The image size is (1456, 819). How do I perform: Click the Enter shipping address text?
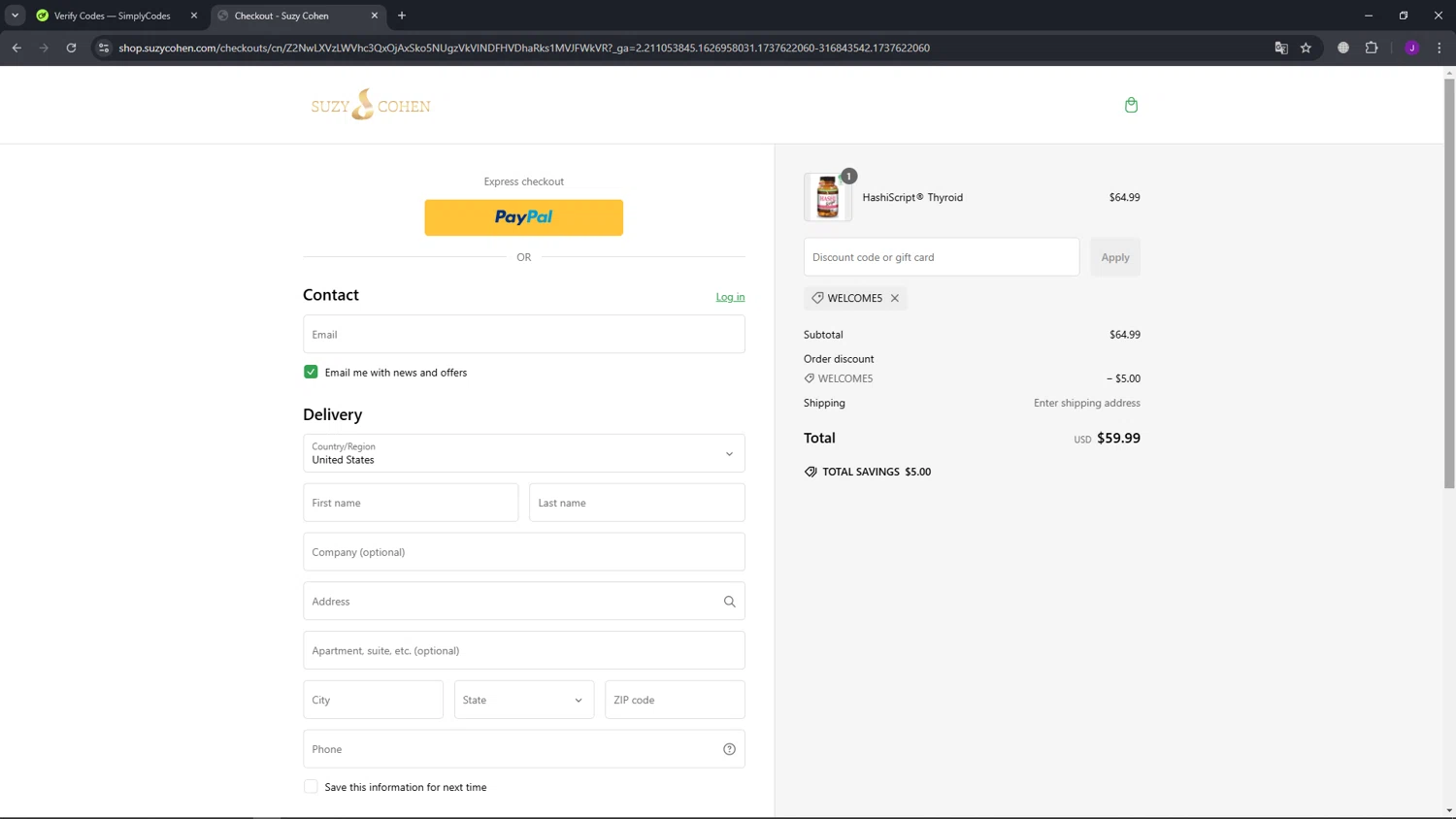point(1087,403)
